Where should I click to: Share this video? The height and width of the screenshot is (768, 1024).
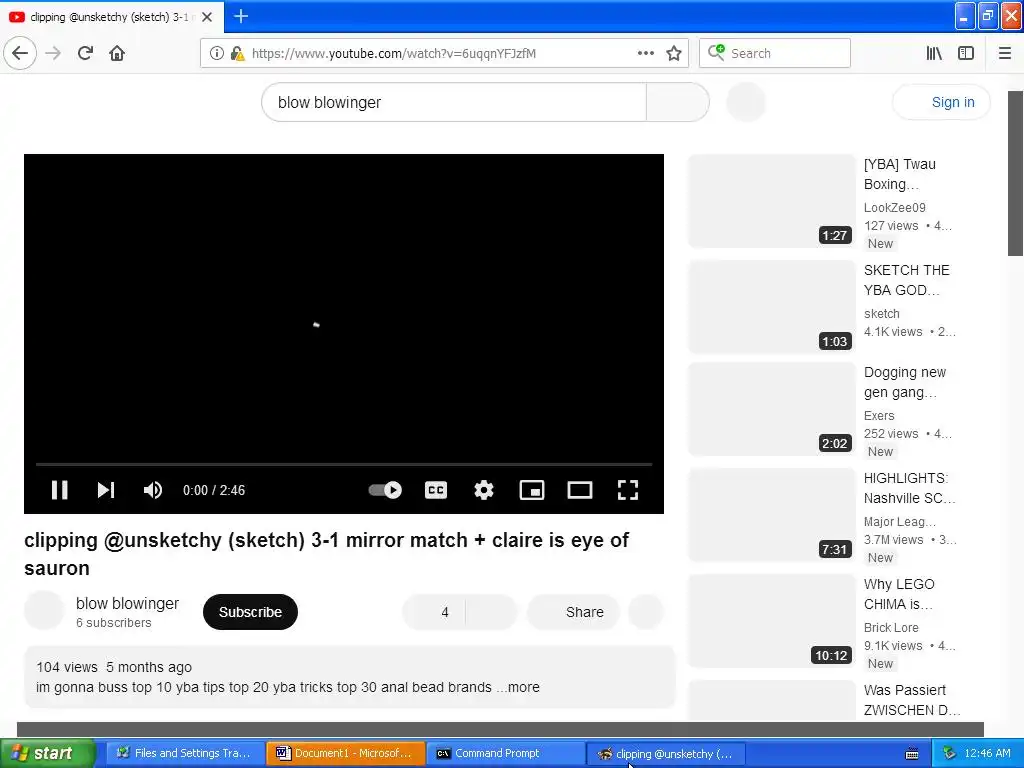[573, 612]
